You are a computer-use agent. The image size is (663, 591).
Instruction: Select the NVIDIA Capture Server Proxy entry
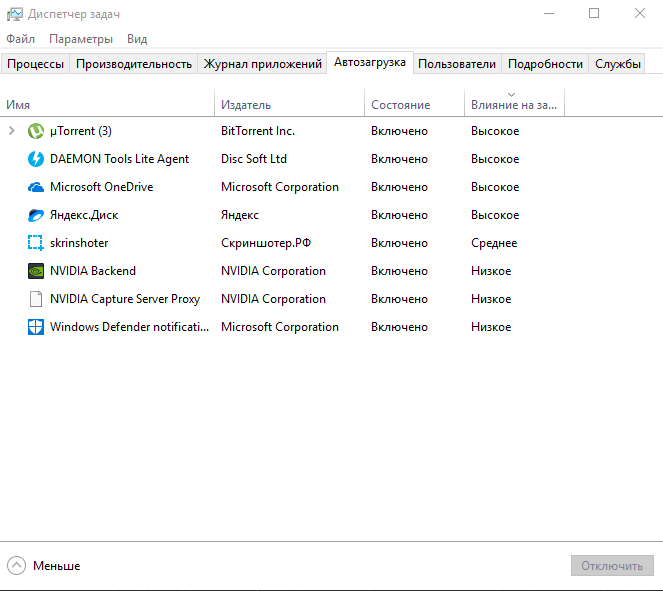[x=125, y=299]
